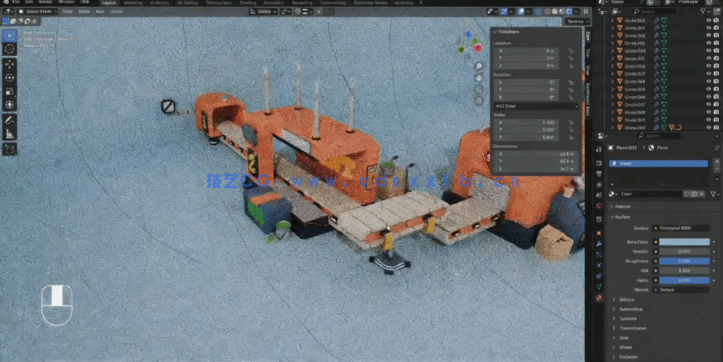
Task: Open the Render top menu
Action: click(x=45, y=2)
